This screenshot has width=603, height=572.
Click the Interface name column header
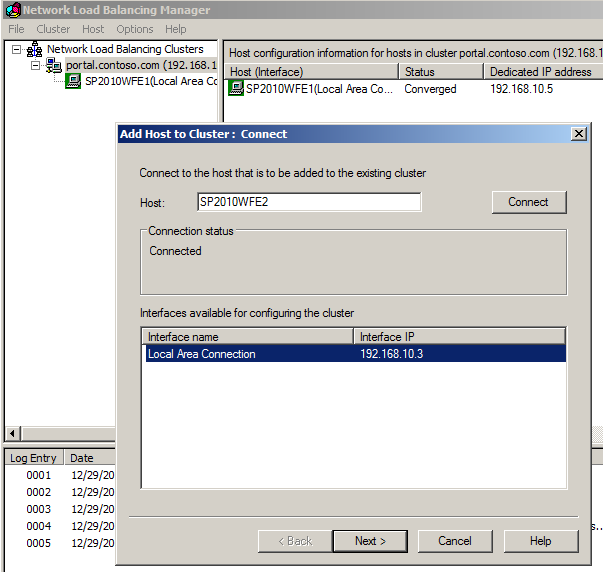tap(247, 337)
